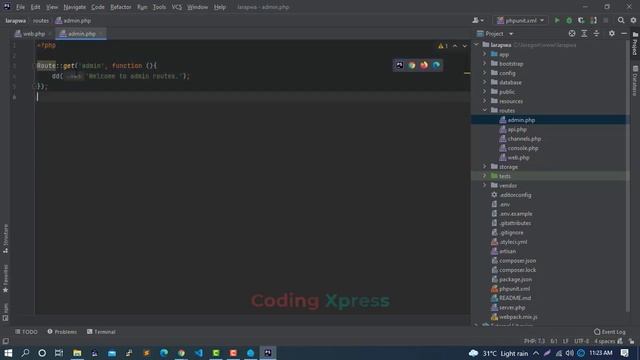Run with coverage icon in toolbar
Viewport: 640px width, 360px height.
pos(581,20)
